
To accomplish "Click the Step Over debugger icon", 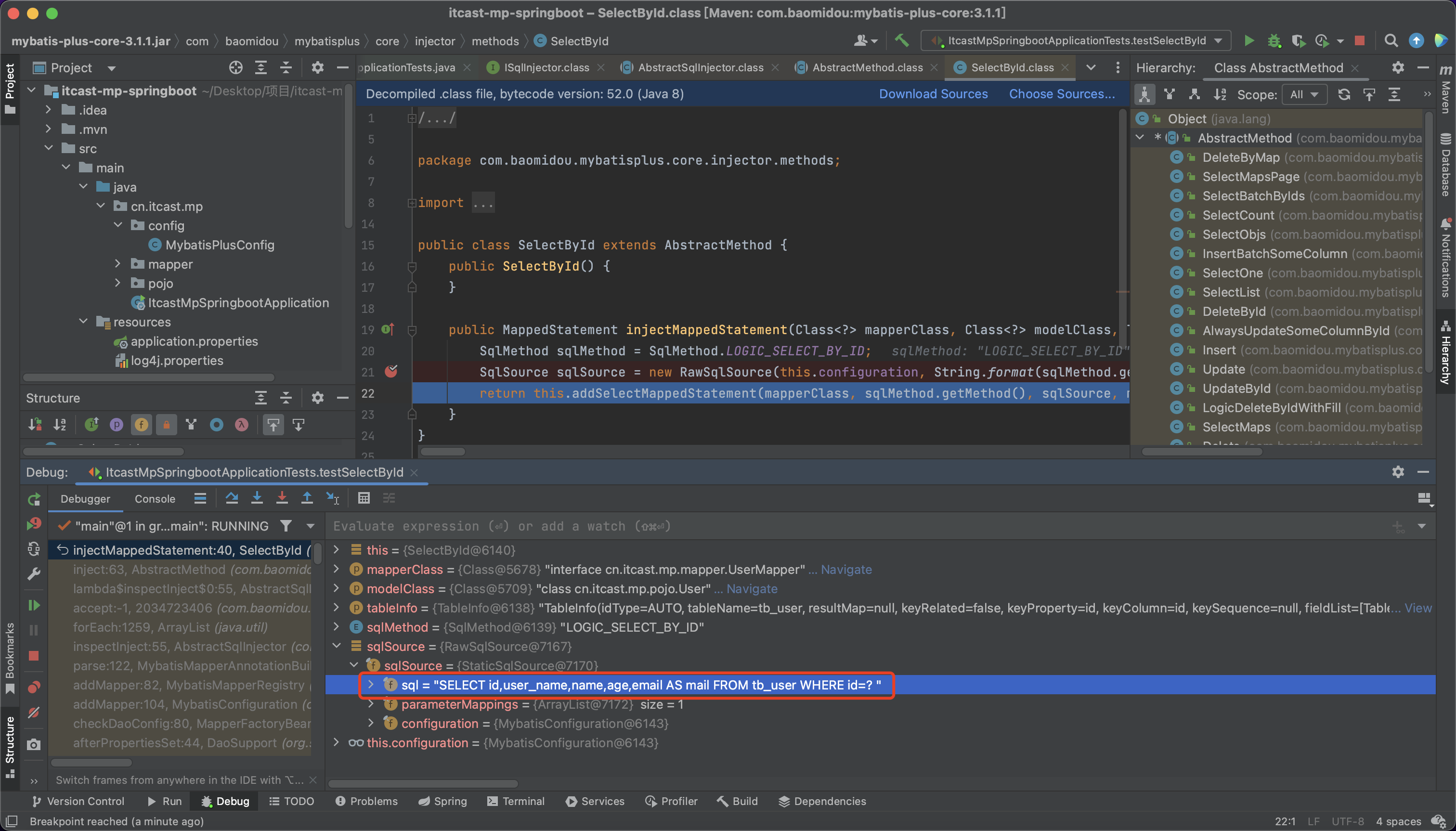I will tap(232, 498).
